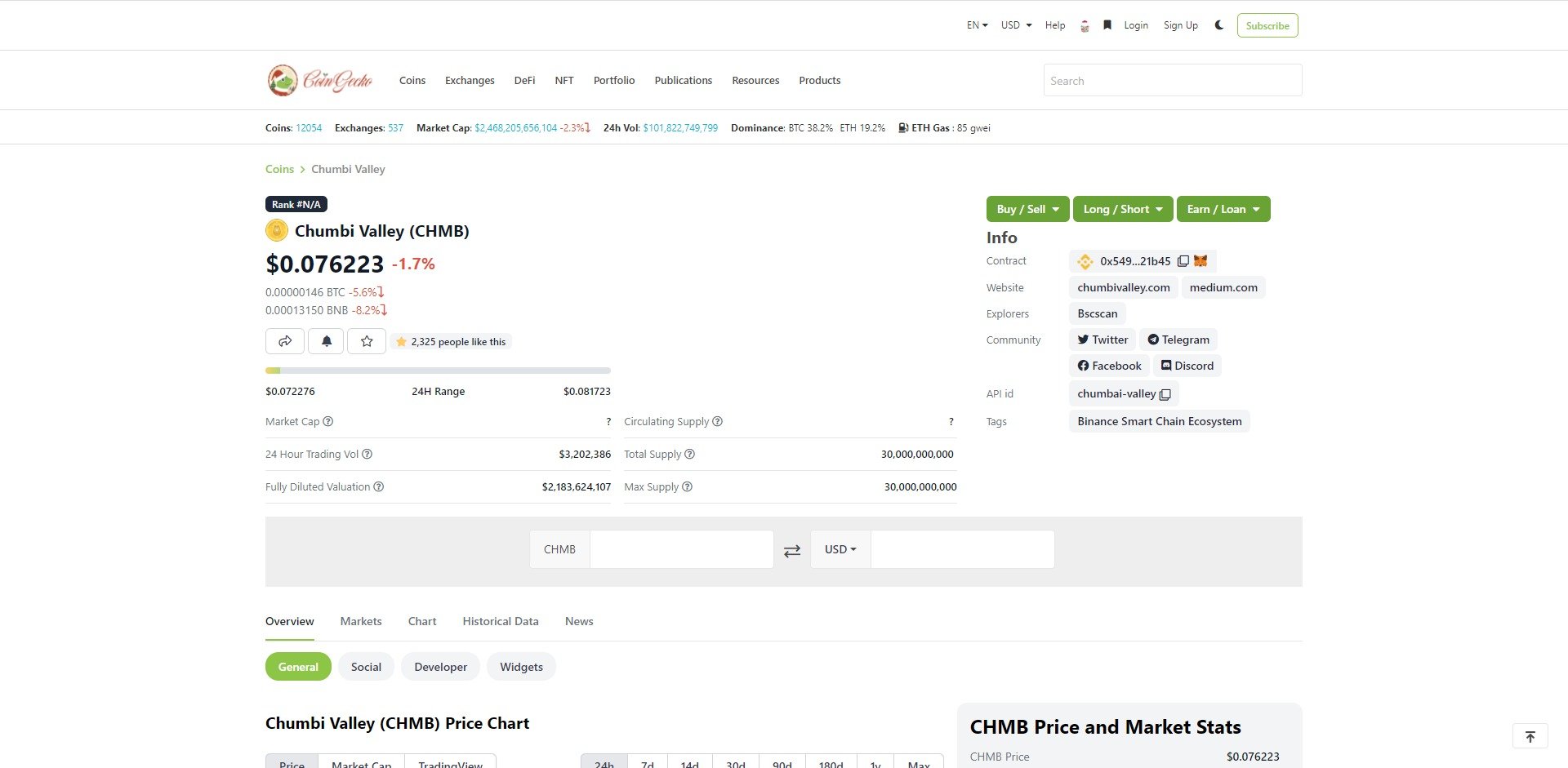Switch to the Historical Data tab

point(501,621)
